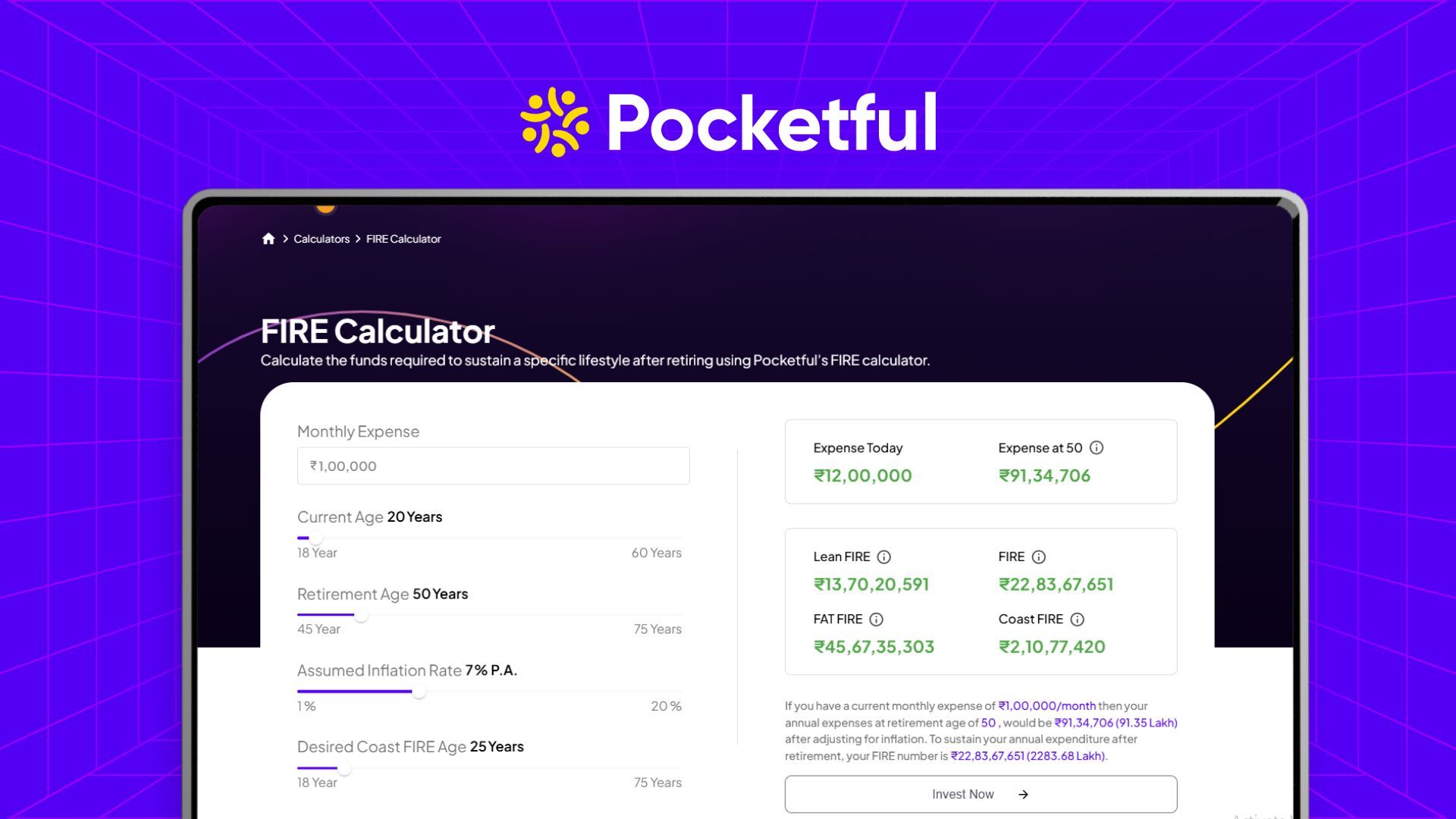
Task: Open the FIRE info tooltip
Action: [x=1039, y=556]
